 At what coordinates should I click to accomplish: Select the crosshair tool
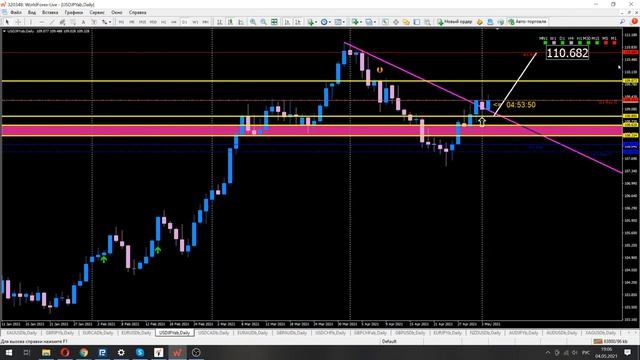click(x=18, y=22)
